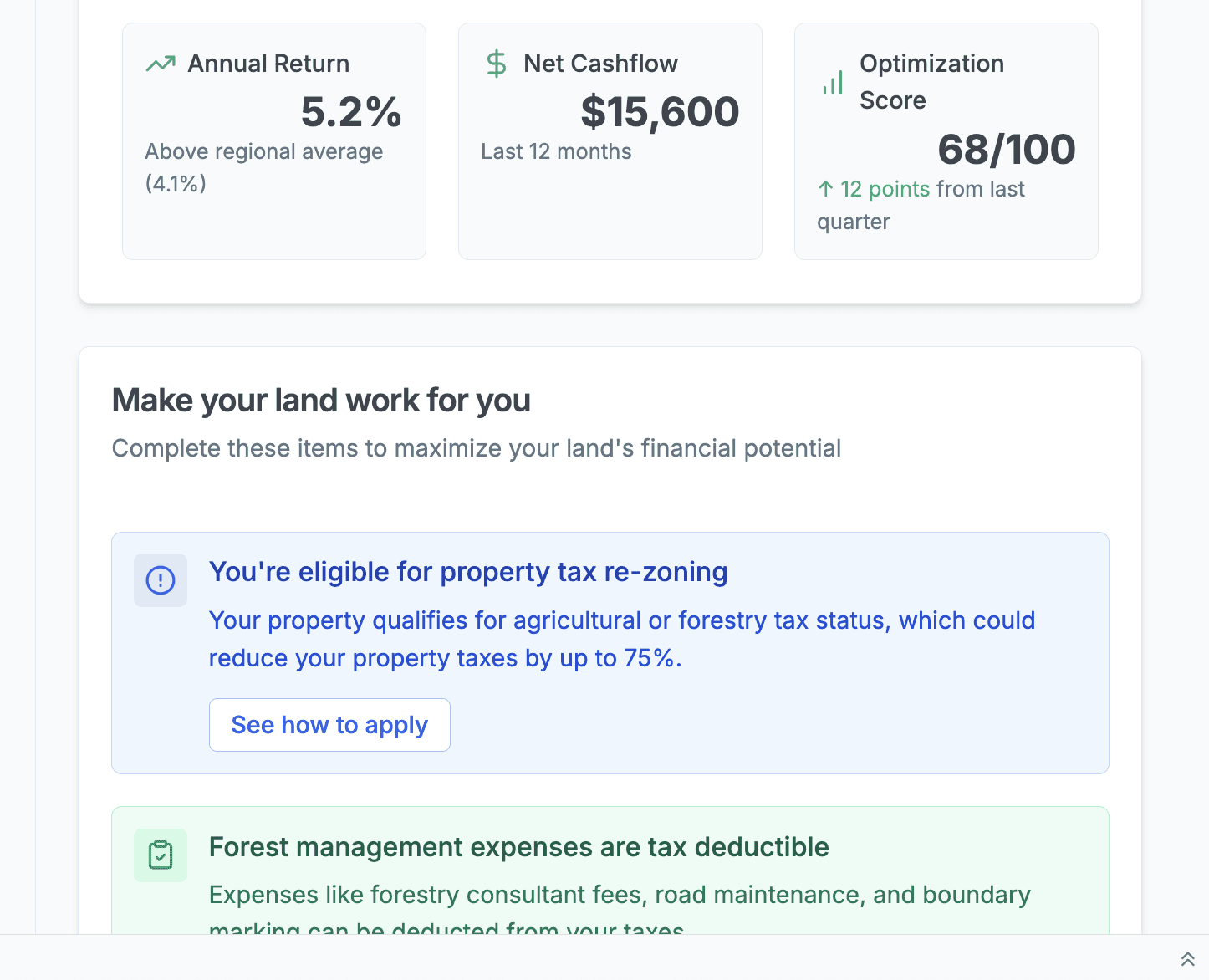This screenshot has width=1209, height=980.
Task: Open Forest management expenses are tax deductible title
Action: coord(518,847)
